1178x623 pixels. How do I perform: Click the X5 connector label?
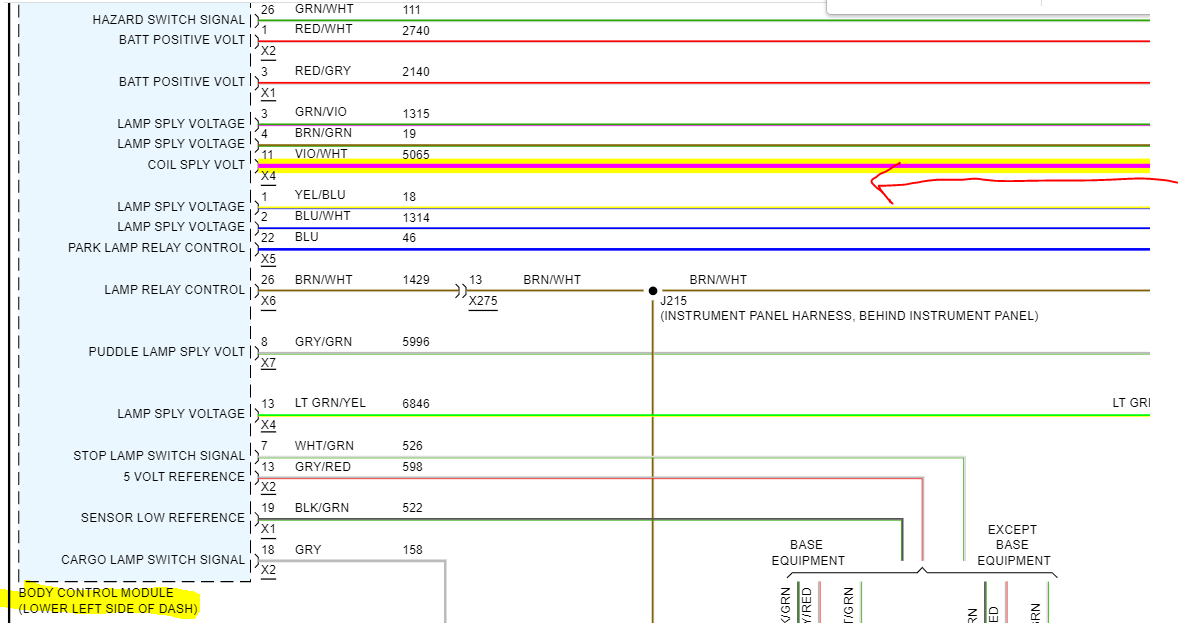coord(268,259)
